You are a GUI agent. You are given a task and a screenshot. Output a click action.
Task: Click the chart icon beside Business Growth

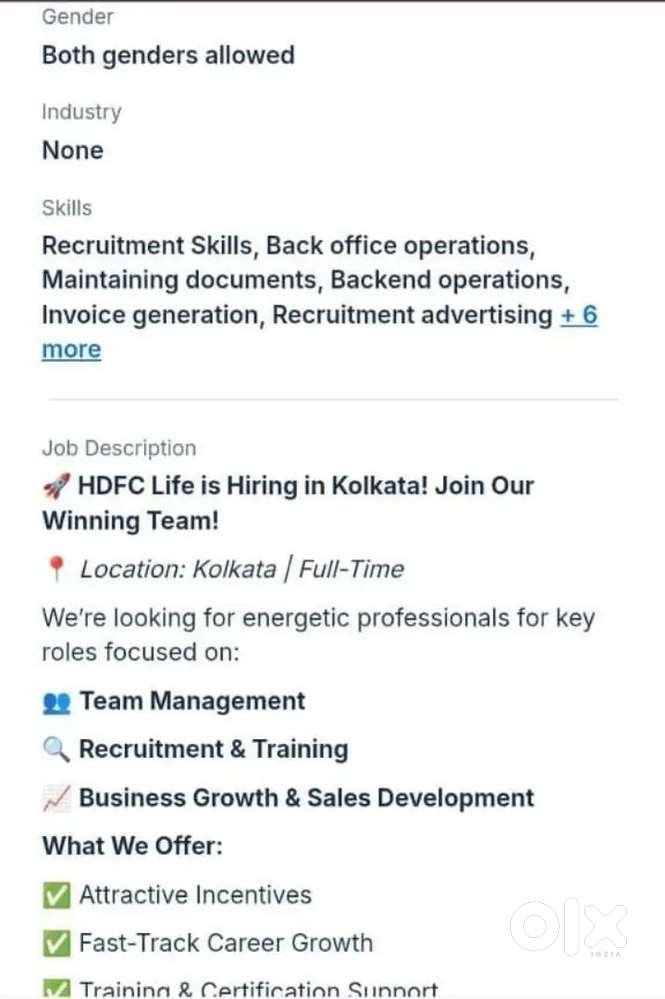pyautogui.click(x=57, y=798)
